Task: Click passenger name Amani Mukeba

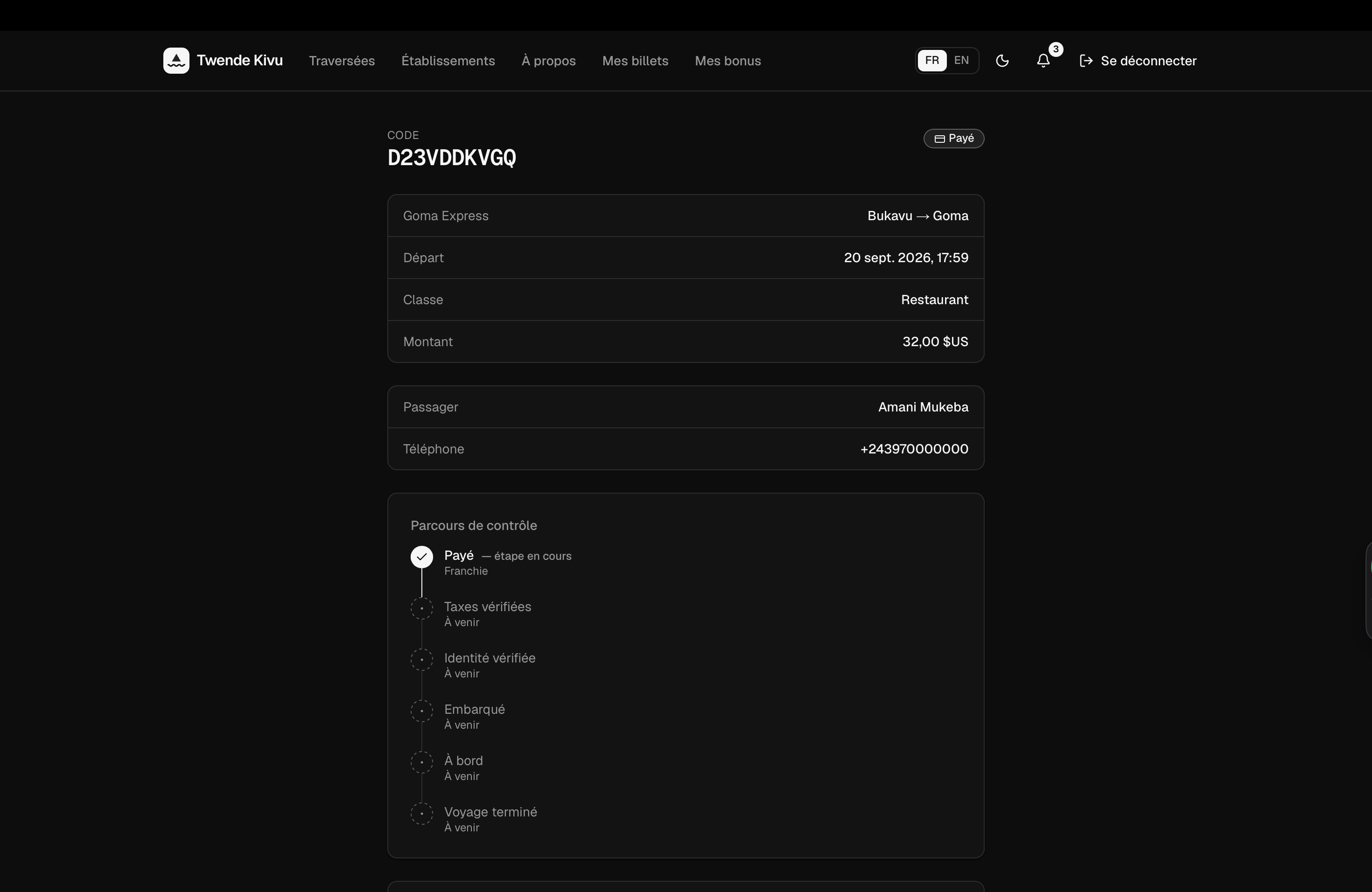Action: [x=923, y=407]
